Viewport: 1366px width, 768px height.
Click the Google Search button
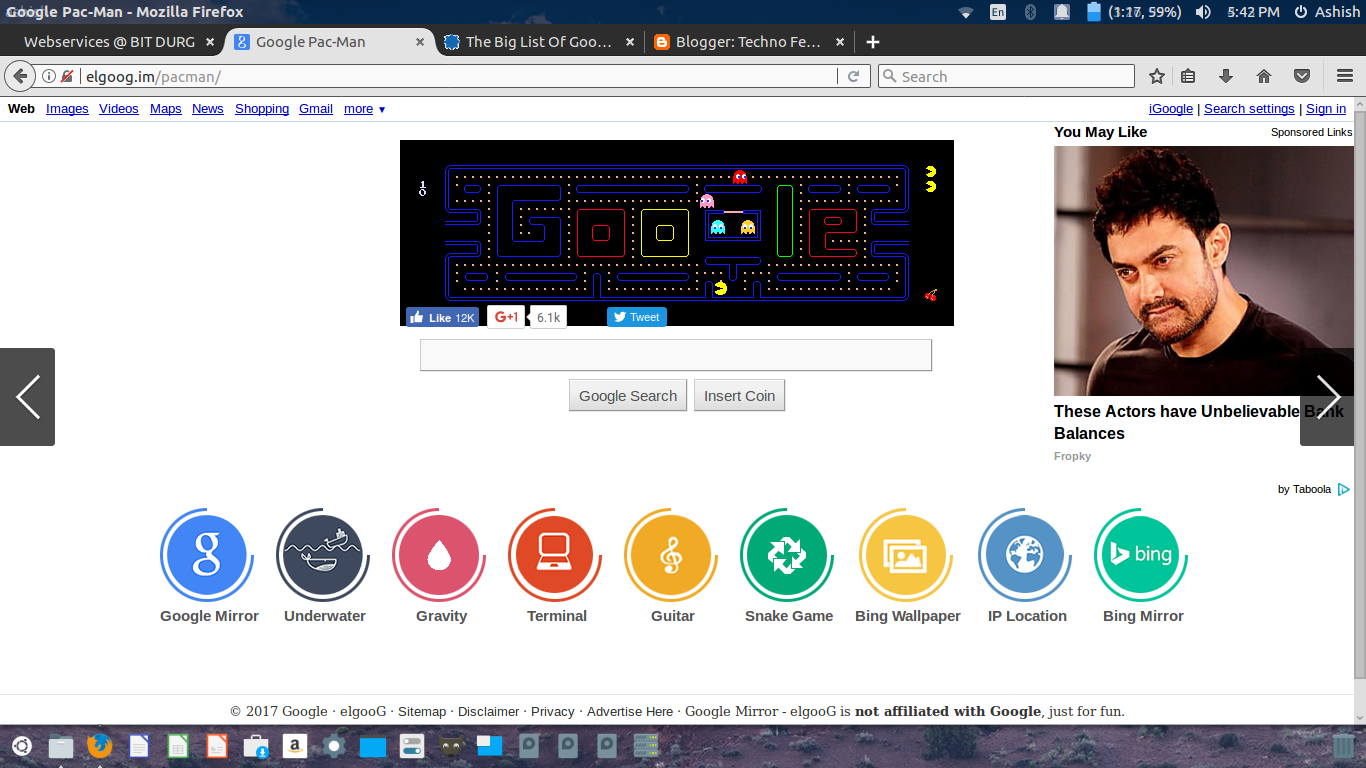628,395
